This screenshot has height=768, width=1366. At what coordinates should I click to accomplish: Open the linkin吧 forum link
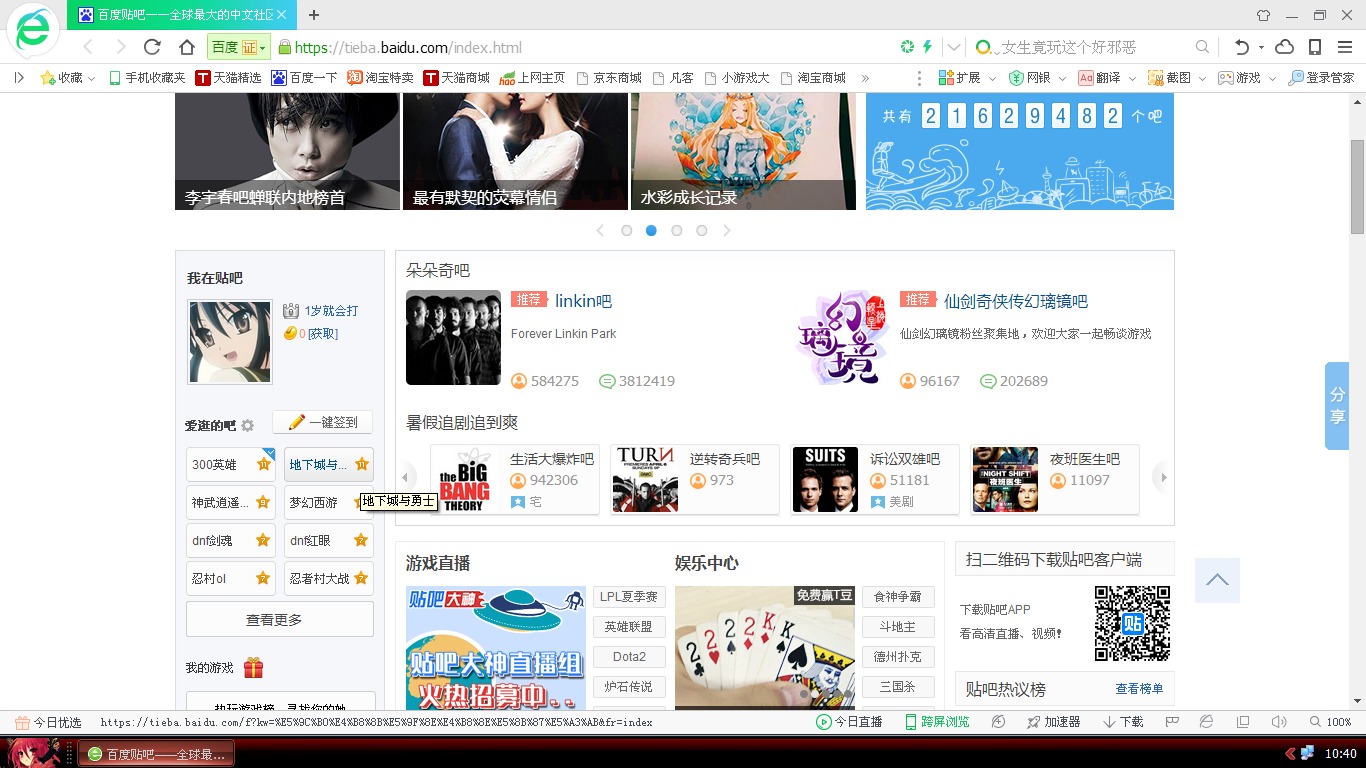[583, 301]
